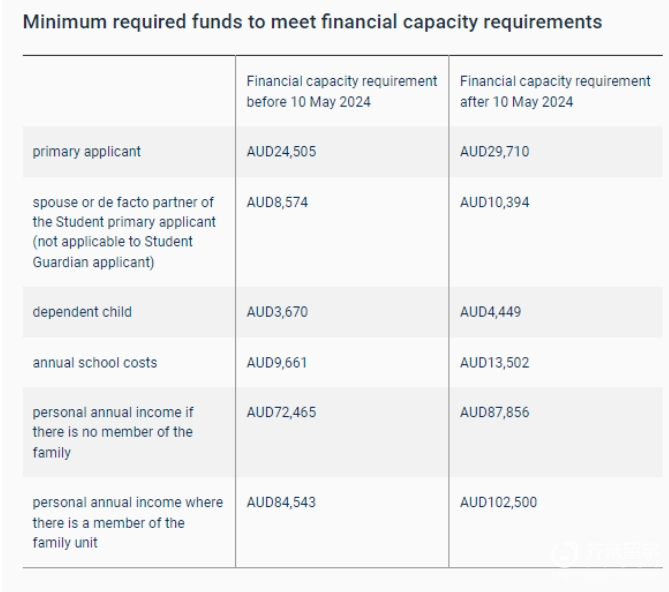Click the spouse or de facto partner label

pos(124,232)
